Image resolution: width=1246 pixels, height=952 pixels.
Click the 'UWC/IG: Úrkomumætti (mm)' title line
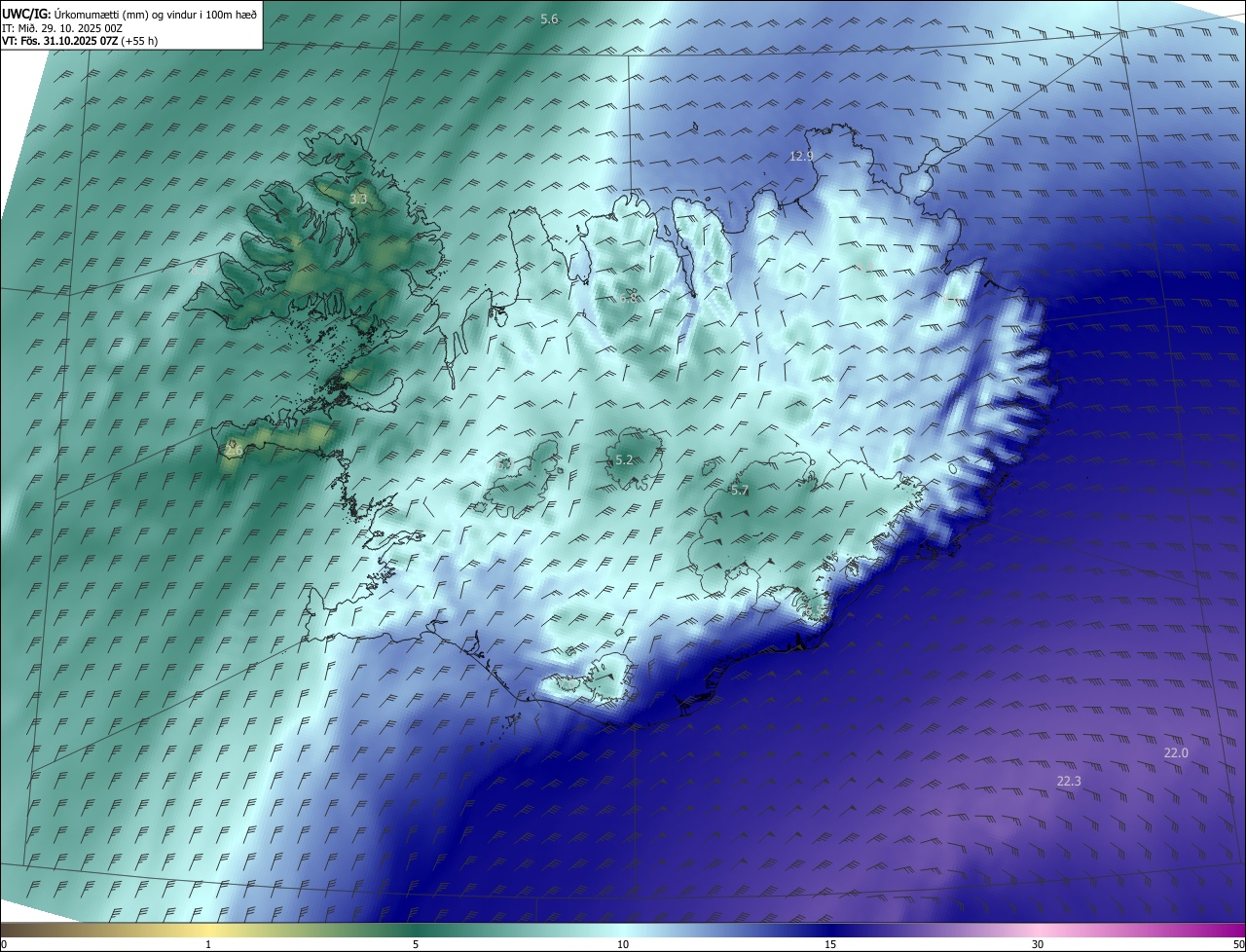[x=129, y=14]
